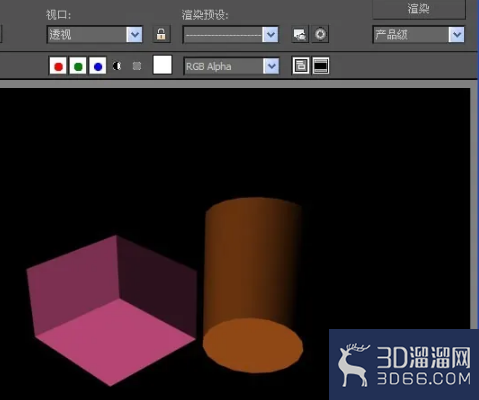Open the RGB Alpha channel dropdown

pos(231,66)
